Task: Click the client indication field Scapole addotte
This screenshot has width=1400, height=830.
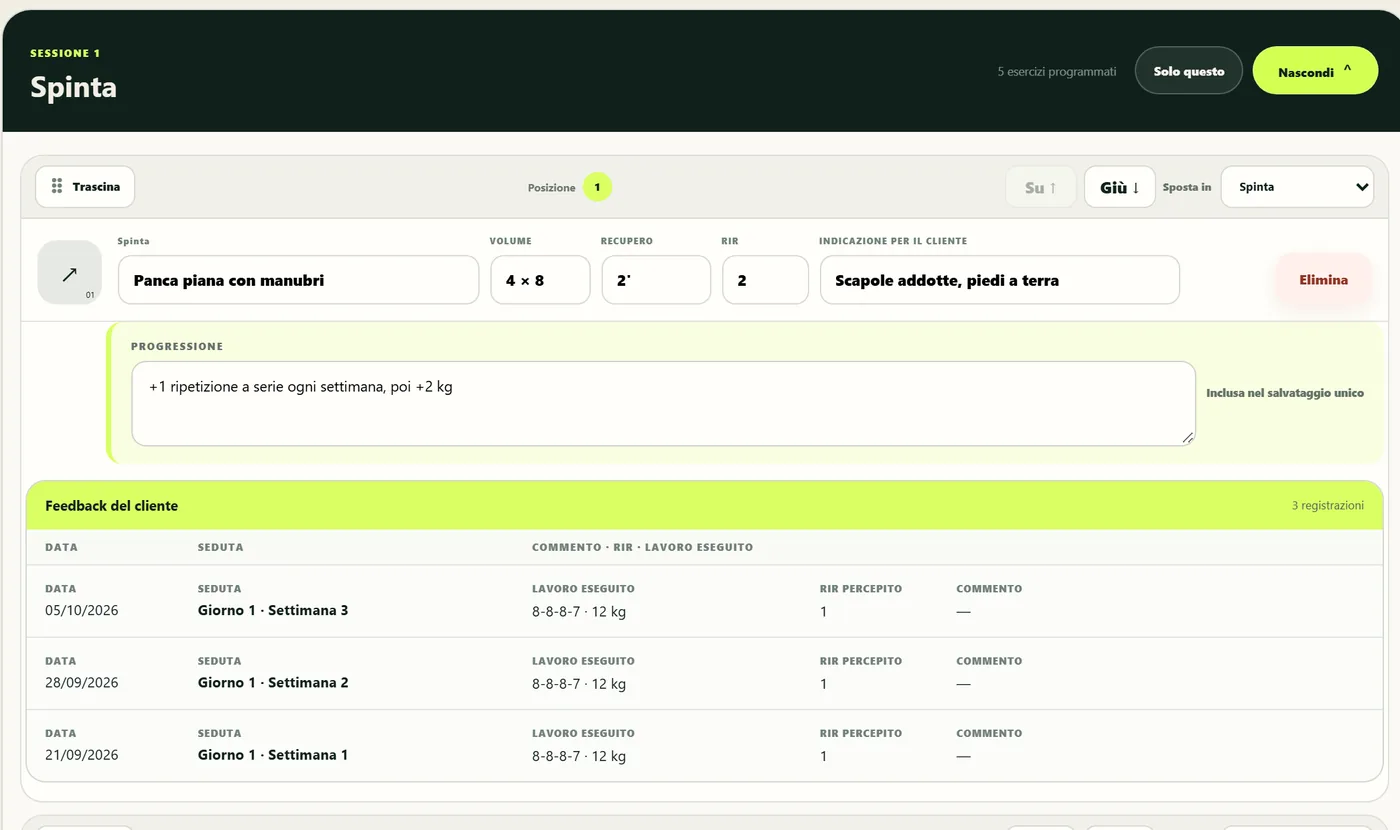Action: click(1000, 280)
